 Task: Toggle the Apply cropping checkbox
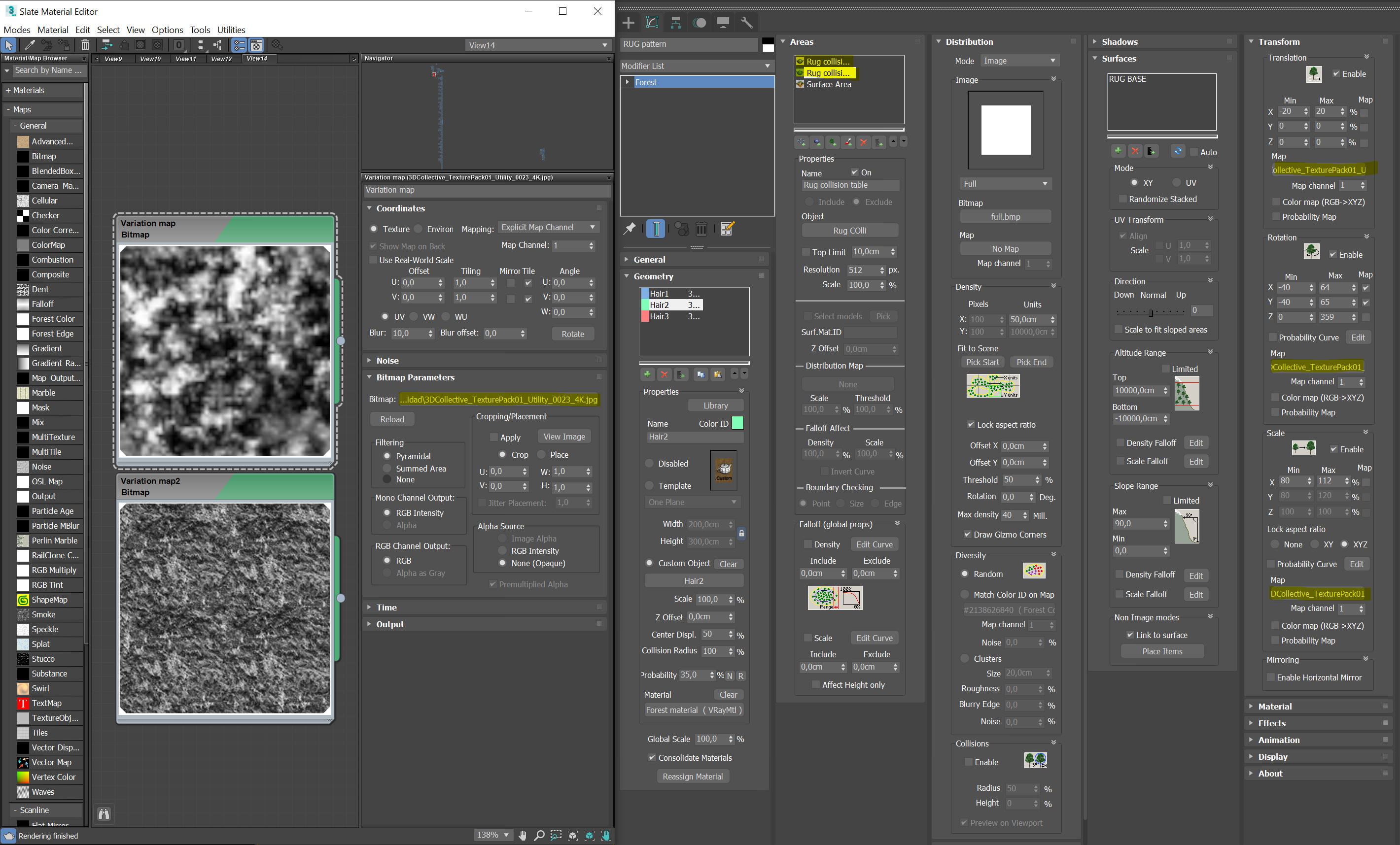[493, 437]
